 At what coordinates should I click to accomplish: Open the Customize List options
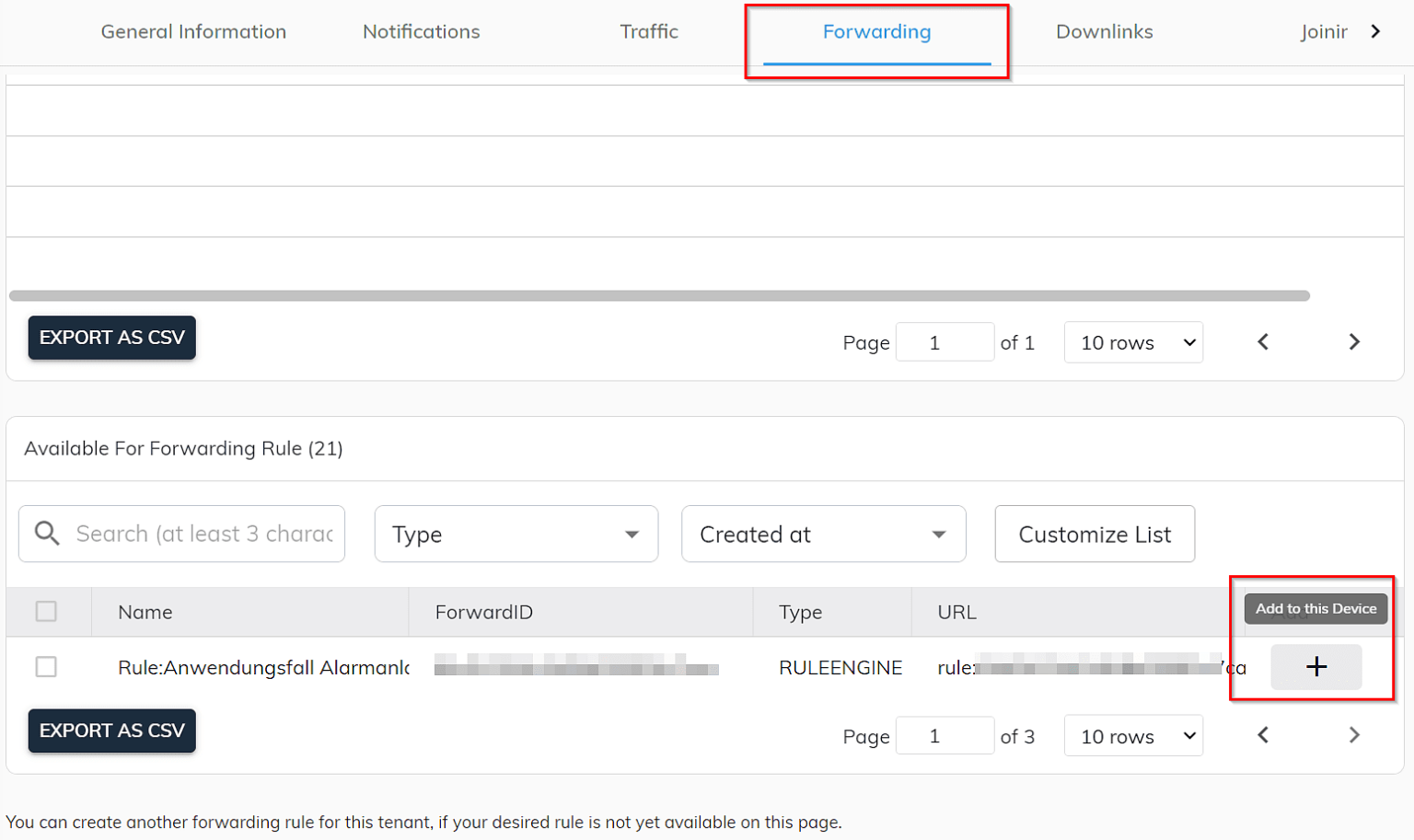1095,534
